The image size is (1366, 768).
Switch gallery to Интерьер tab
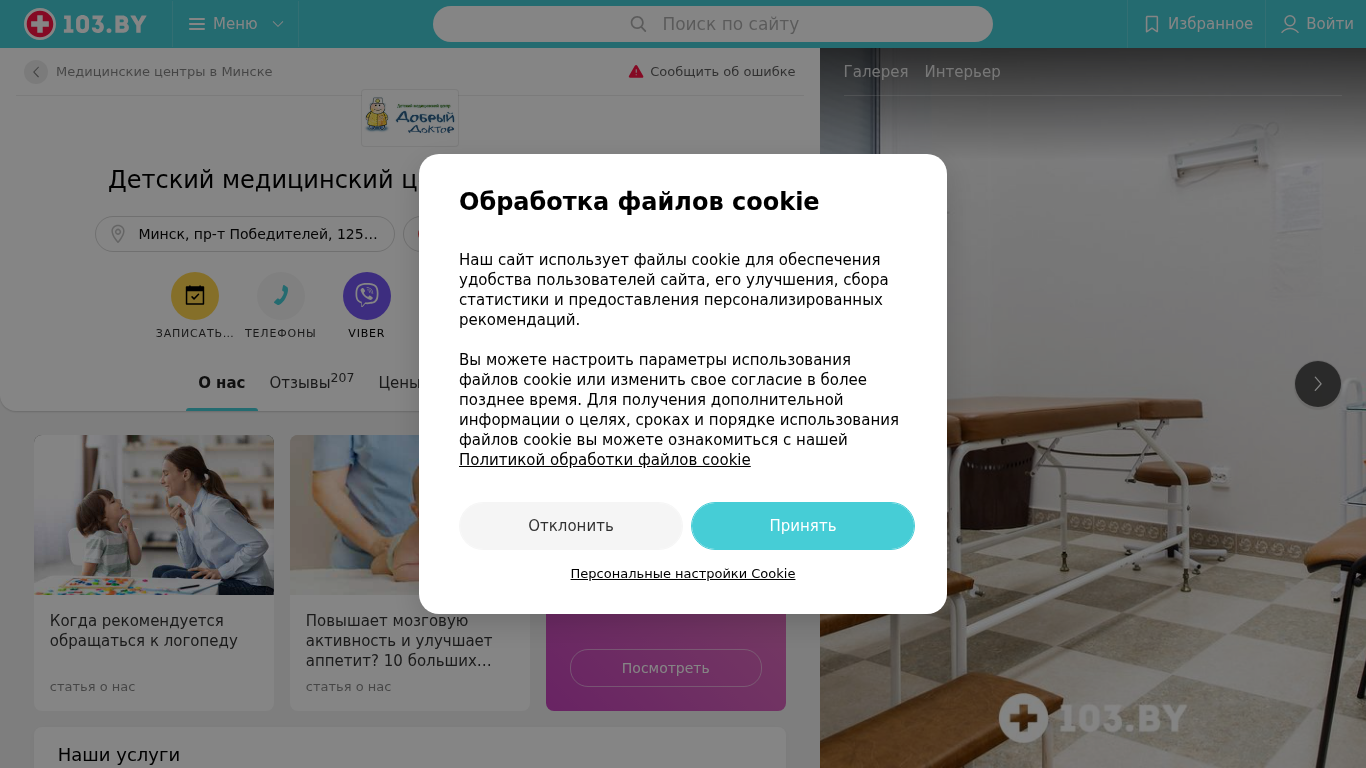coord(962,72)
